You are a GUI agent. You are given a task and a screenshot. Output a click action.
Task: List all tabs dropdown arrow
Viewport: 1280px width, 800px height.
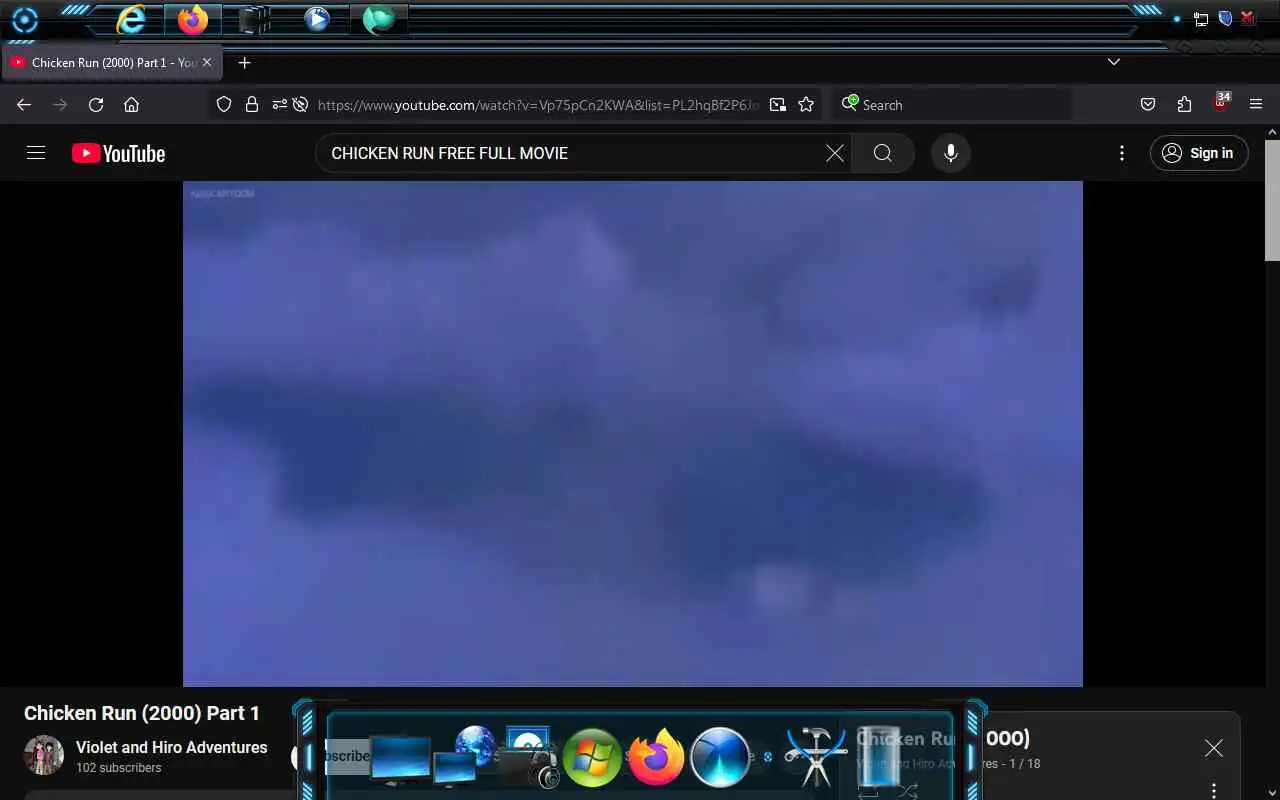point(1114,62)
